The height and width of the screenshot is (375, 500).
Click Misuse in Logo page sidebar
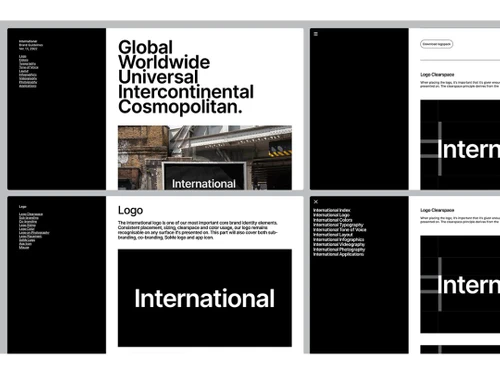click(x=24, y=247)
